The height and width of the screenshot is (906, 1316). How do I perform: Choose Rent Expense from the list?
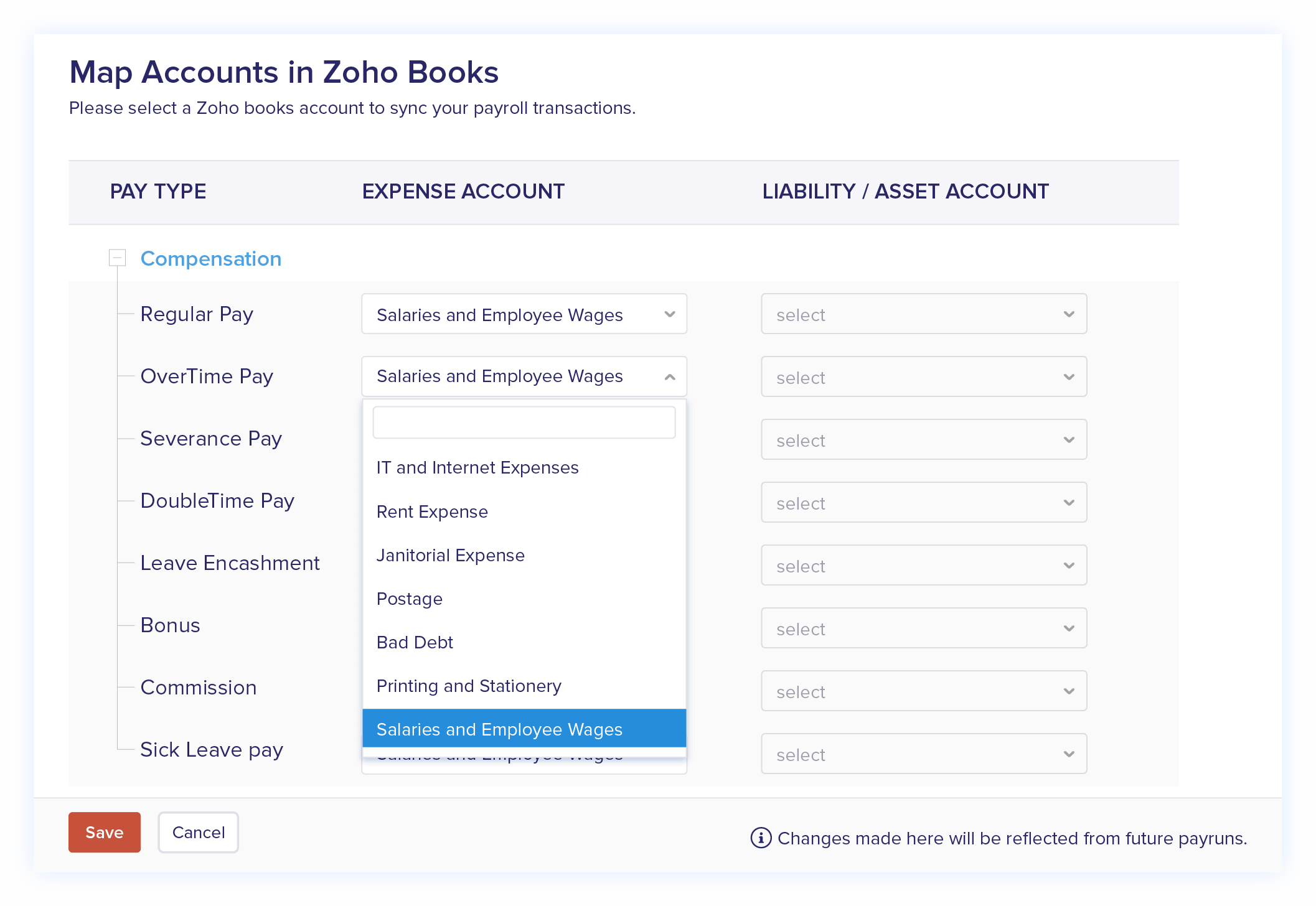click(x=432, y=512)
